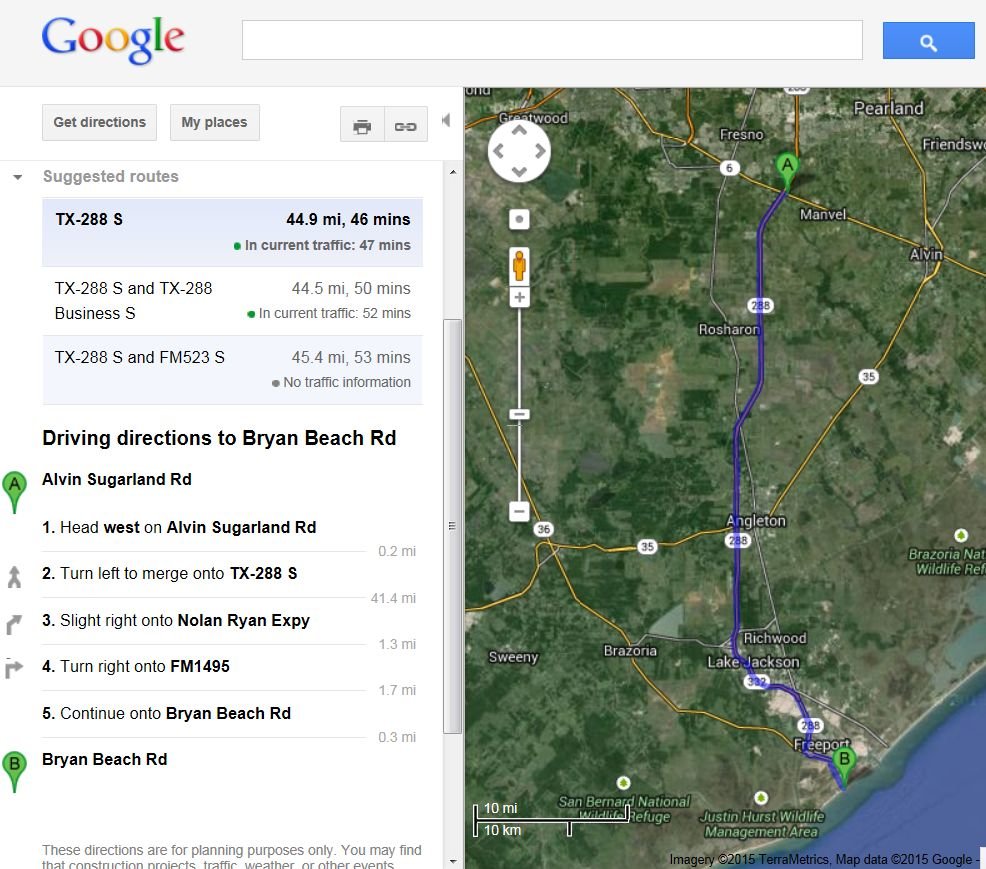Image resolution: width=986 pixels, height=869 pixels.
Task: Open the Get directions button
Action: click(x=99, y=123)
